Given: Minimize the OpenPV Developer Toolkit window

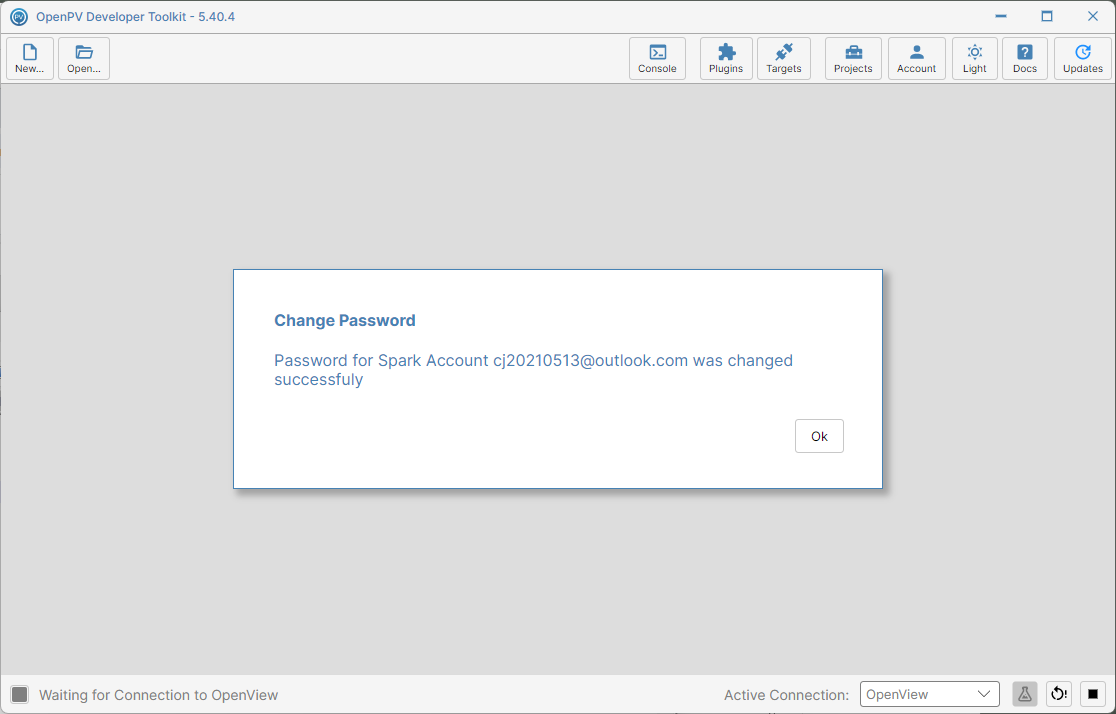Looking at the screenshot, I should [x=1001, y=16].
